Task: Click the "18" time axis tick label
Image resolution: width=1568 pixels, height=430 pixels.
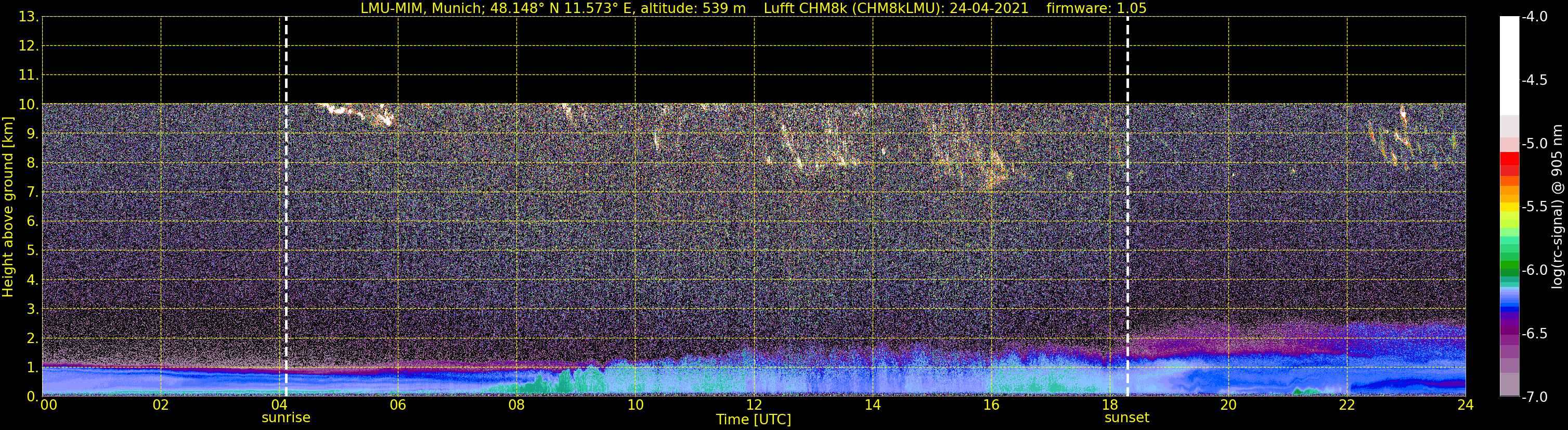Action: point(1110,405)
